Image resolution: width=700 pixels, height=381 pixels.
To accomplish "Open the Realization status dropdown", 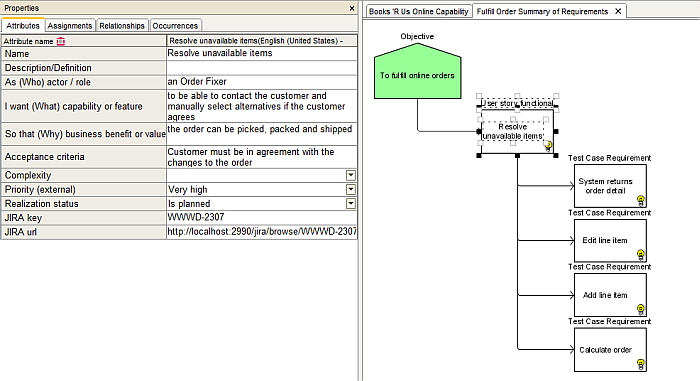I will (351, 204).
